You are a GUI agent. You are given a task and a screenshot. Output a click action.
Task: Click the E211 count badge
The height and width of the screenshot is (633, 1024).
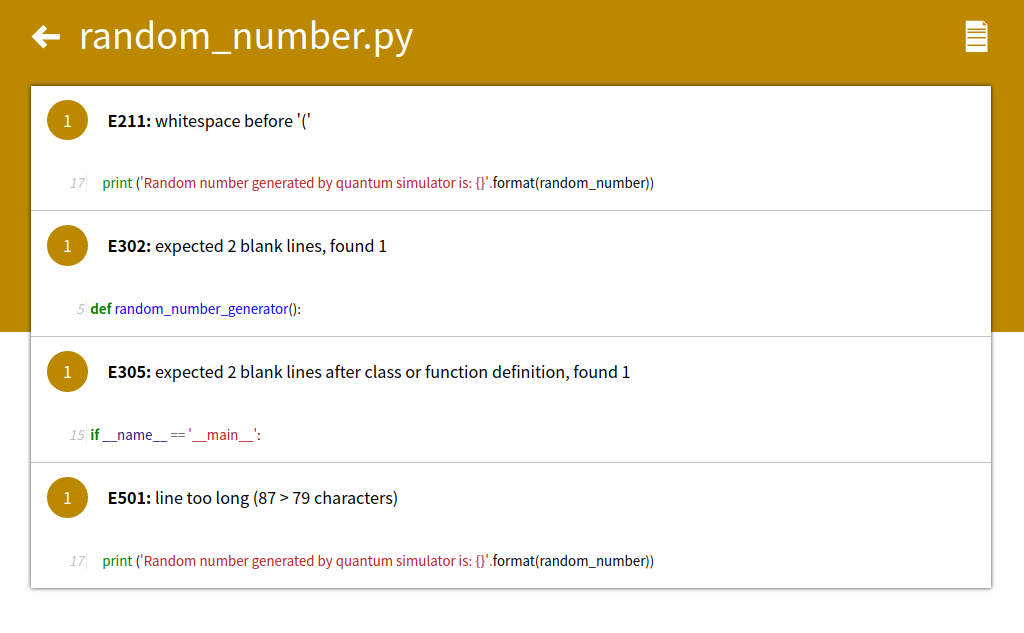[67, 120]
